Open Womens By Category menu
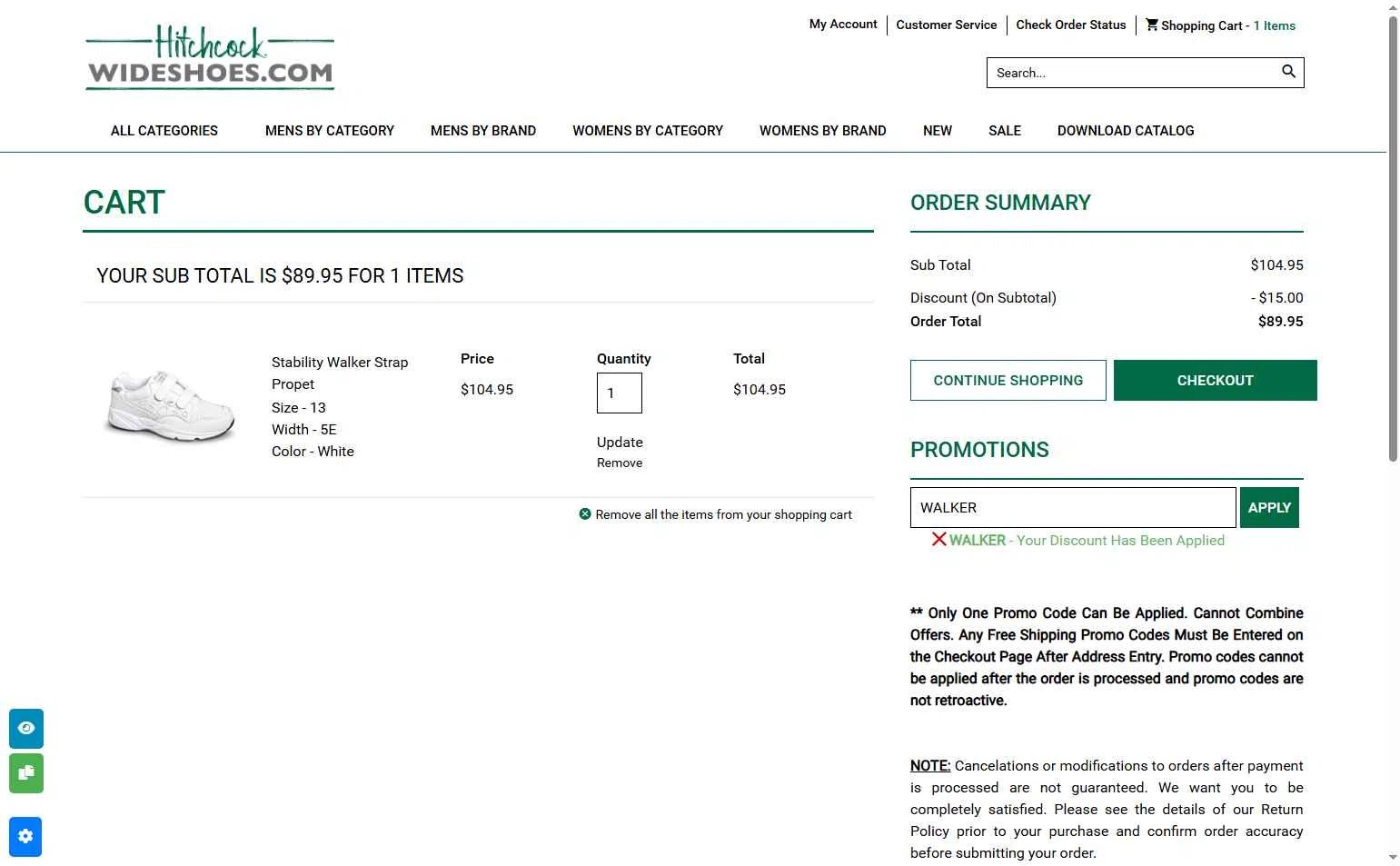 coord(648,131)
